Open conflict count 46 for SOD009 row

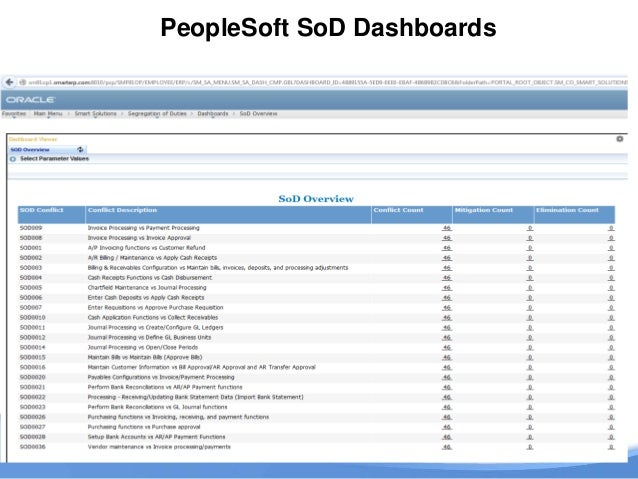(x=447, y=228)
